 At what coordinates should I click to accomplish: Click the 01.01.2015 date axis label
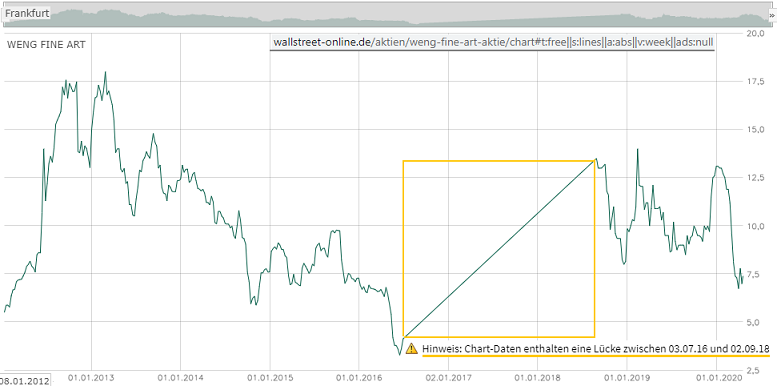click(x=270, y=379)
